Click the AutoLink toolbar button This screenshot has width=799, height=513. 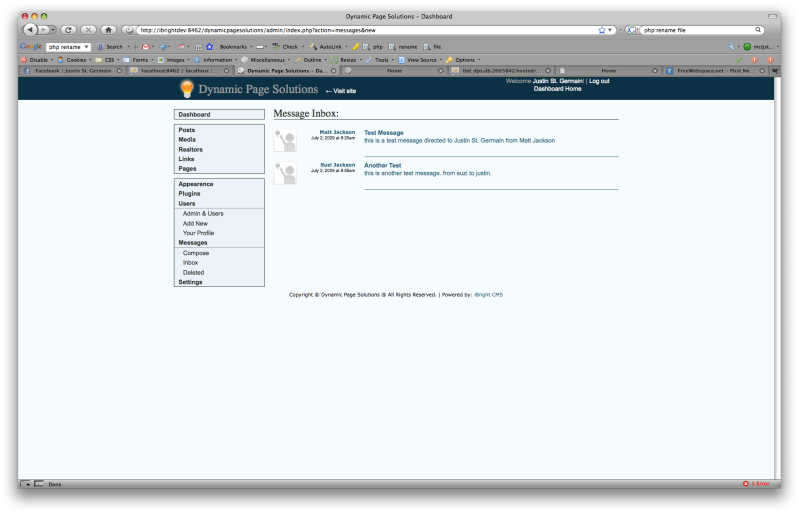click(326, 46)
